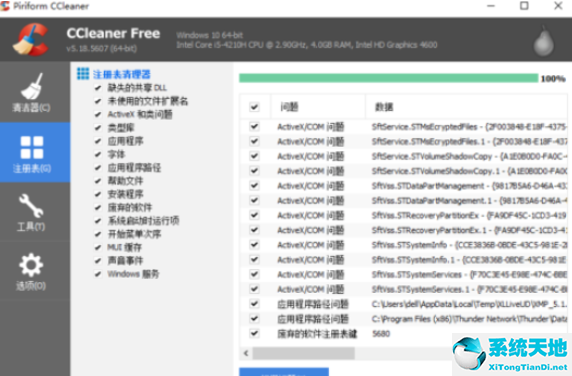Toggle the select-all checkbox in results header

(x=254, y=107)
